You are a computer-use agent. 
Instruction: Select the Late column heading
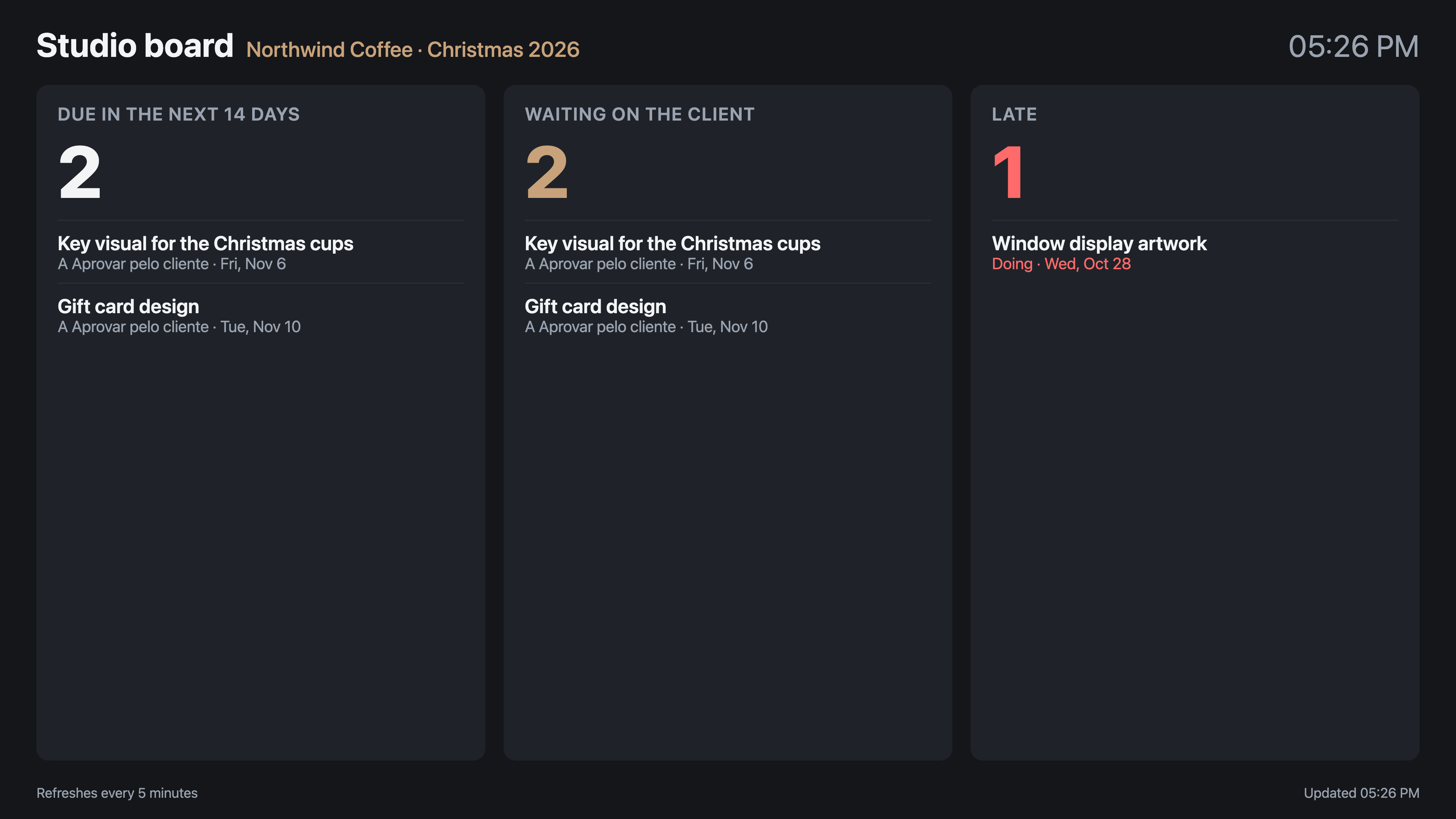(1014, 114)
